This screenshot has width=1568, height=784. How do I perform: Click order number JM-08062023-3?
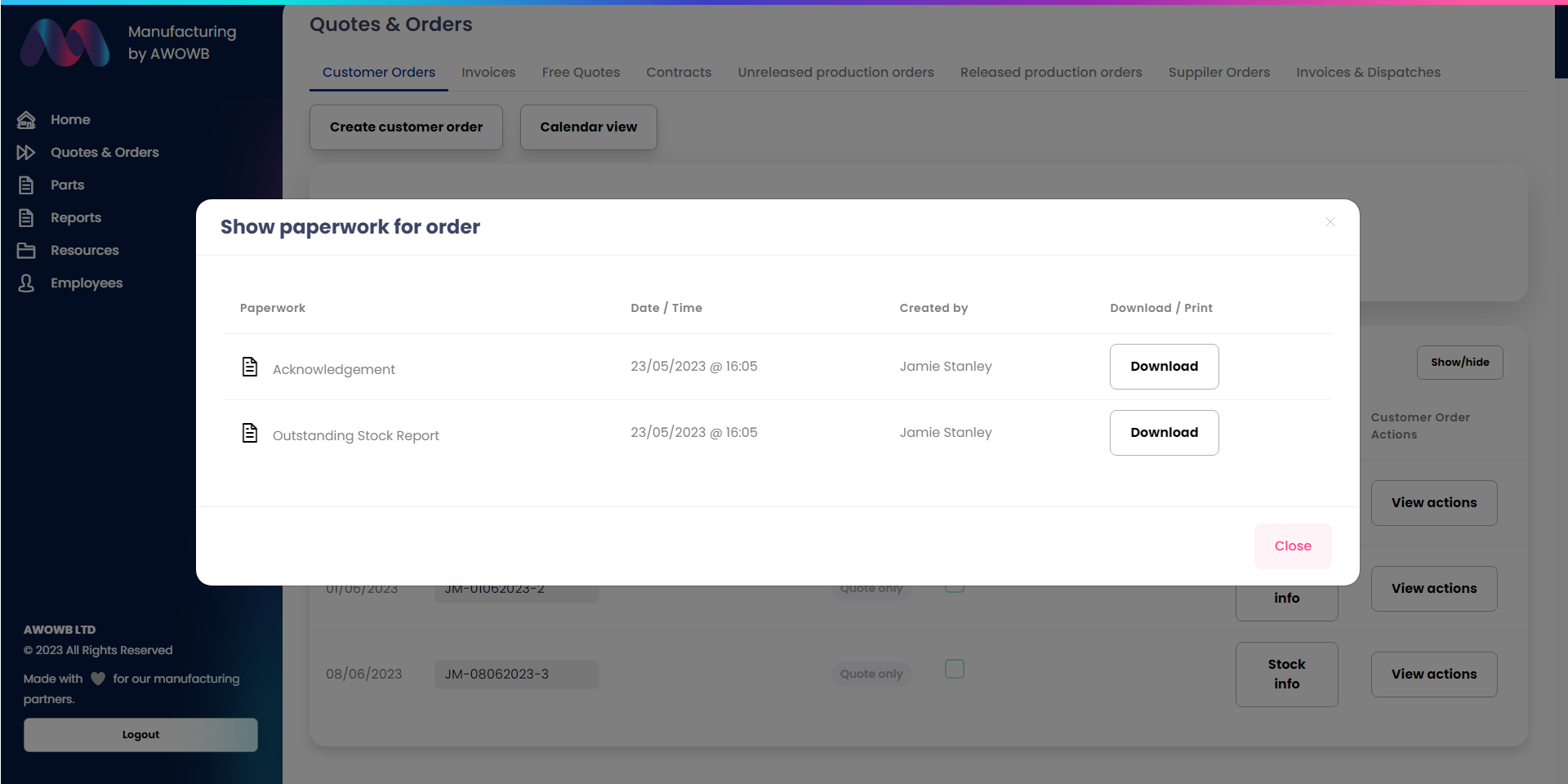click(516, 675)
